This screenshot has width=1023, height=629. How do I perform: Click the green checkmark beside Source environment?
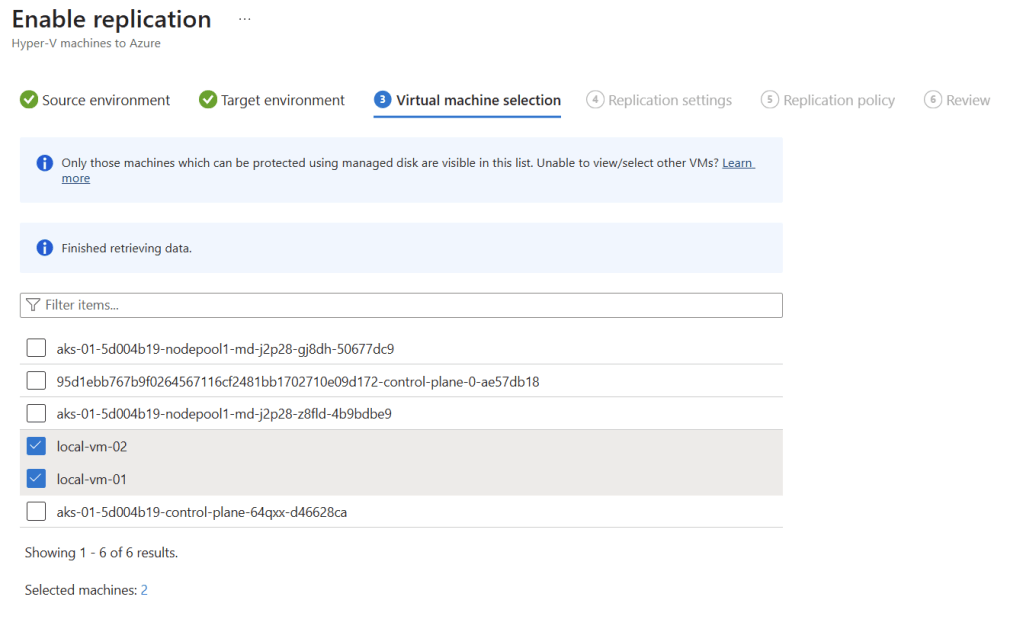29,100
